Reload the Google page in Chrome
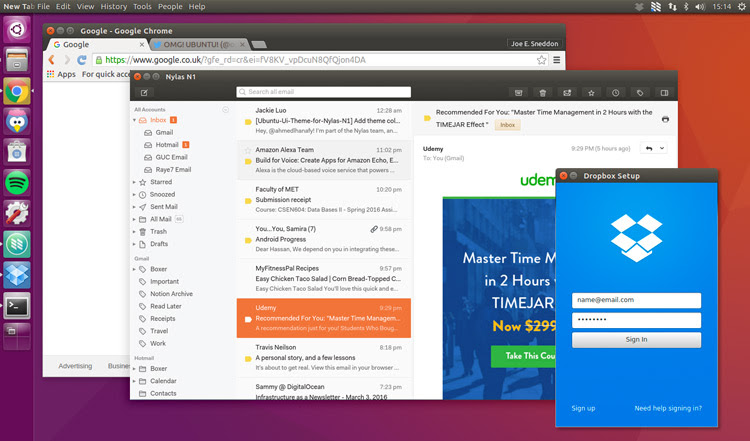 pyautogui.click(x=82, y=60)
